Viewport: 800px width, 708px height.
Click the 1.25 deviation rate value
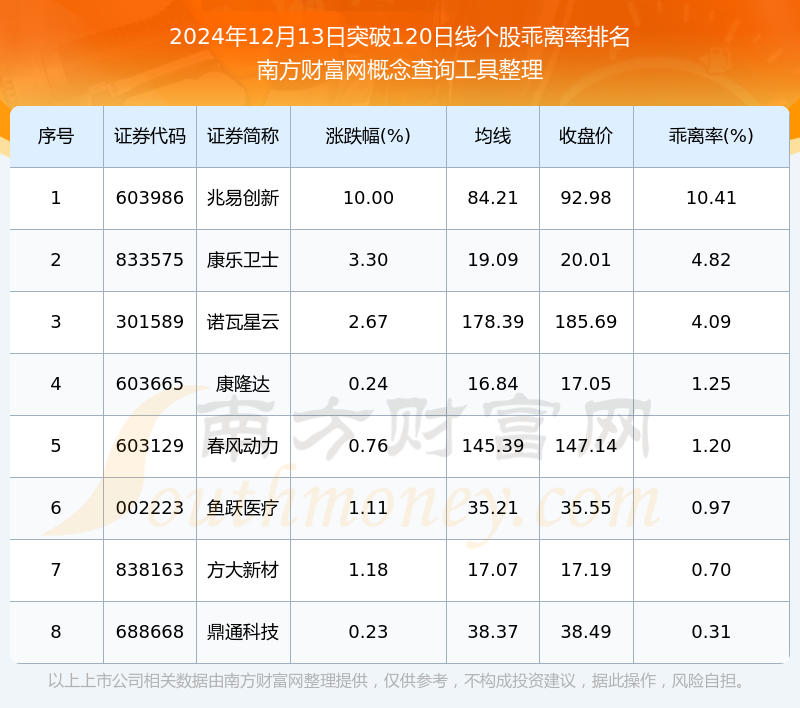click(711, 384)
